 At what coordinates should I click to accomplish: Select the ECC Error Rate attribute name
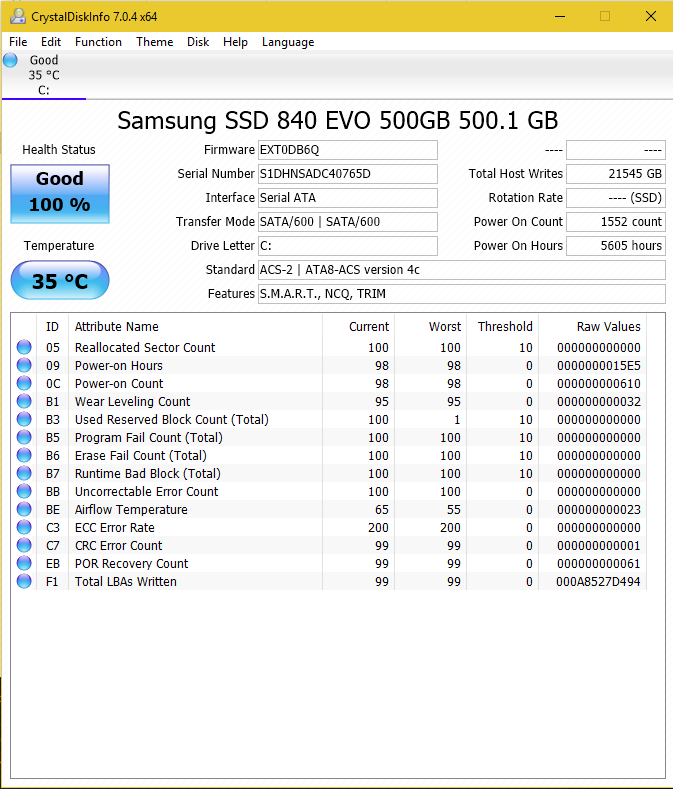pyautogui.click(x=115, y=528)
